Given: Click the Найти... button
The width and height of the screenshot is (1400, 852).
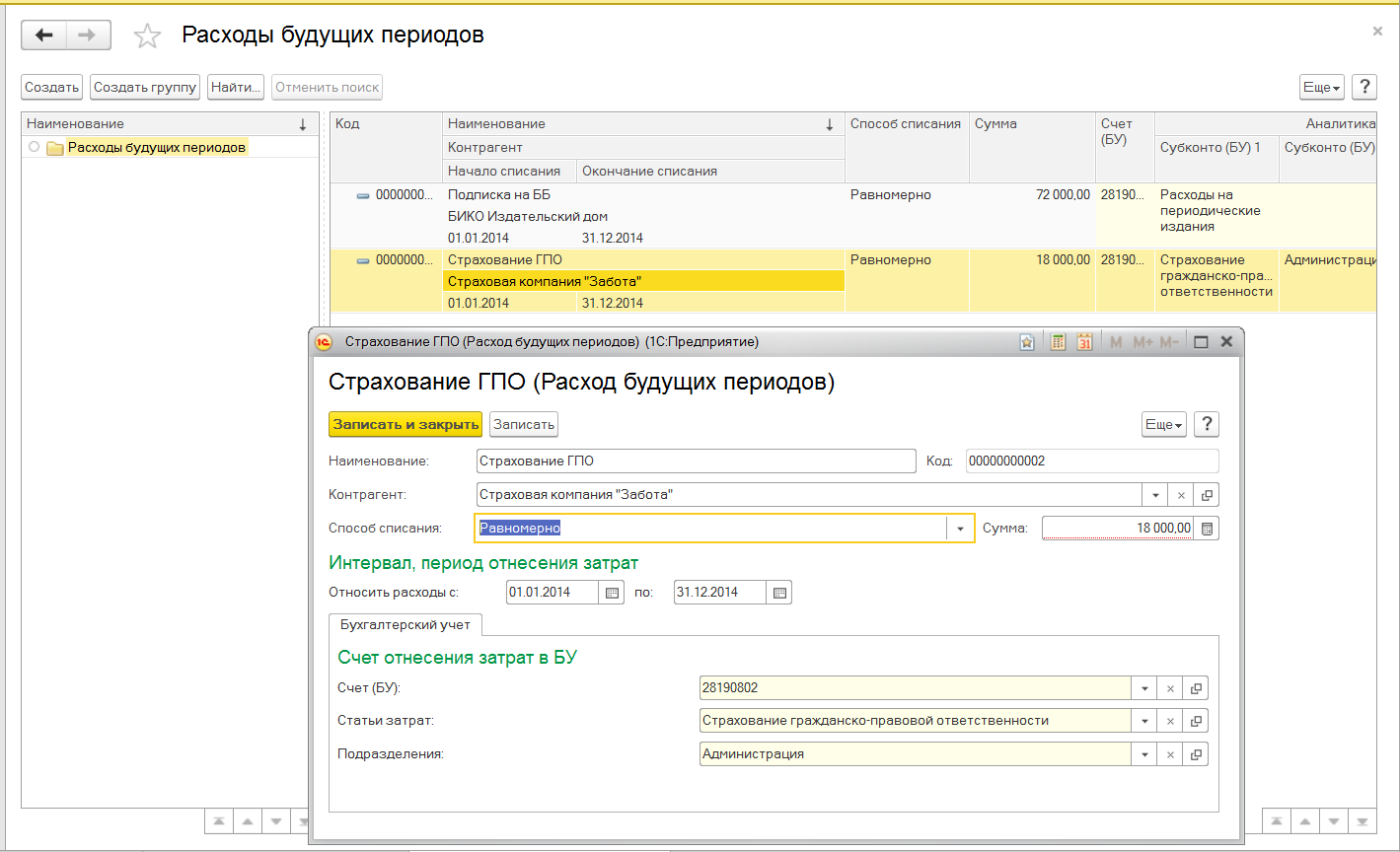Looking at the screenshot, I should click(x=236, y=87).
